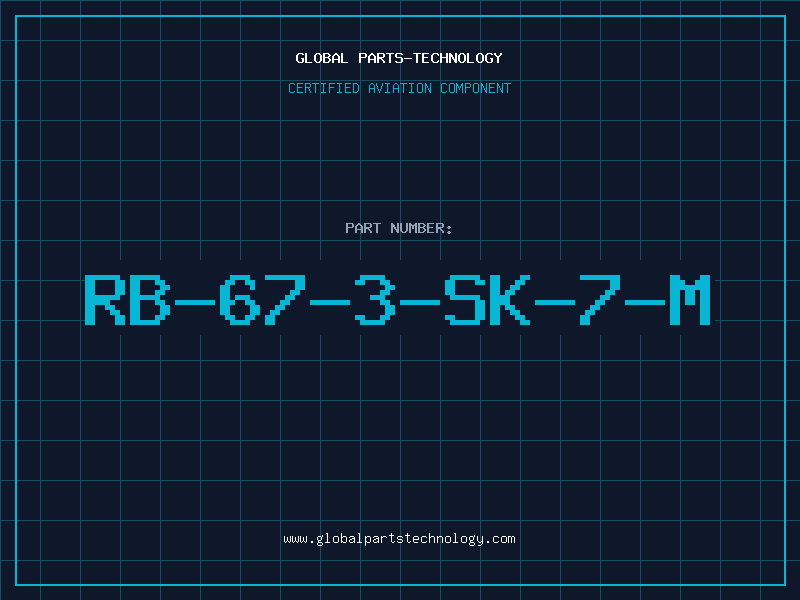Select part number RB-67-3-SK-7-M

398,300
